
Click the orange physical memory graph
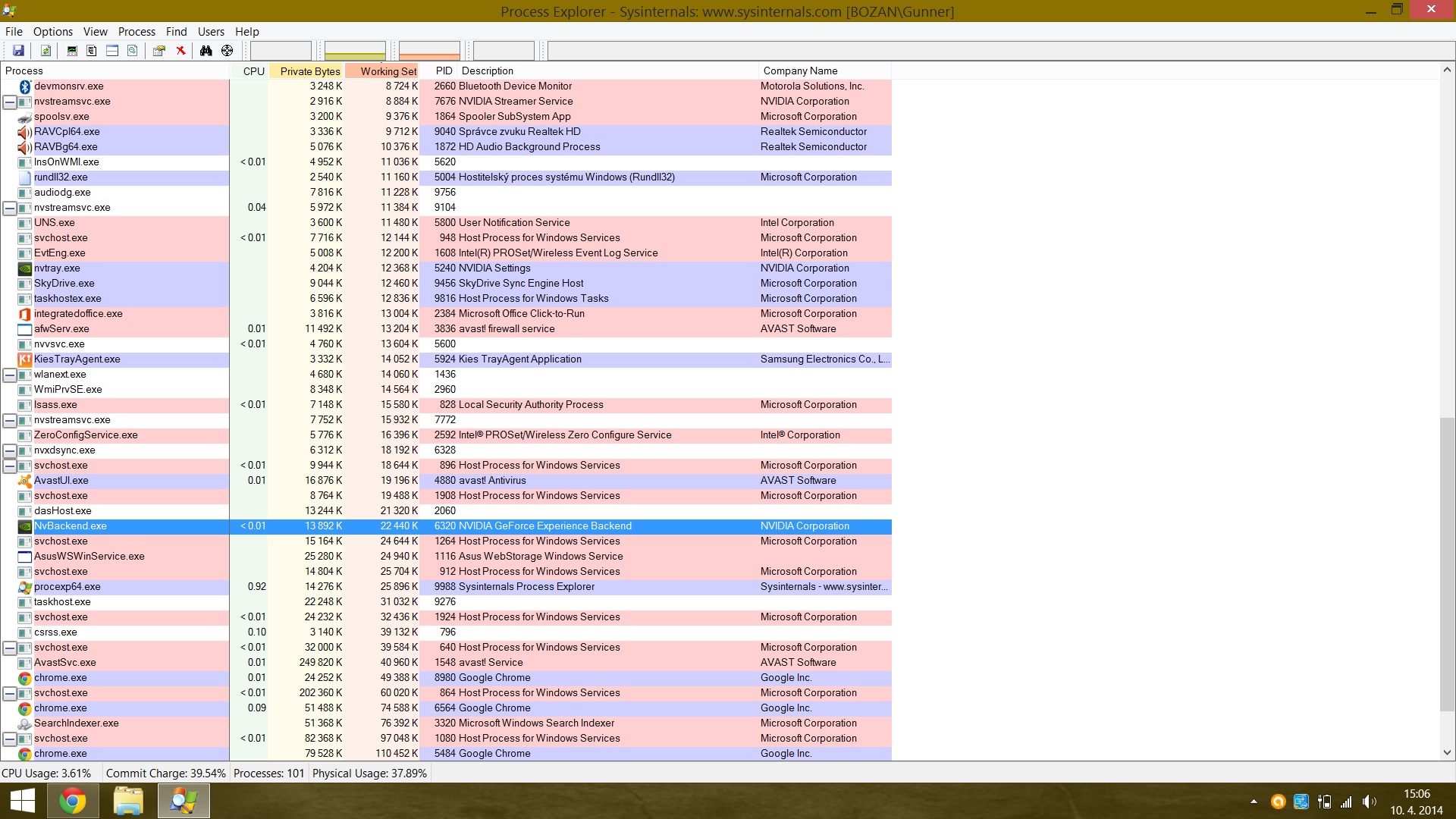click(x=429, y=51)
